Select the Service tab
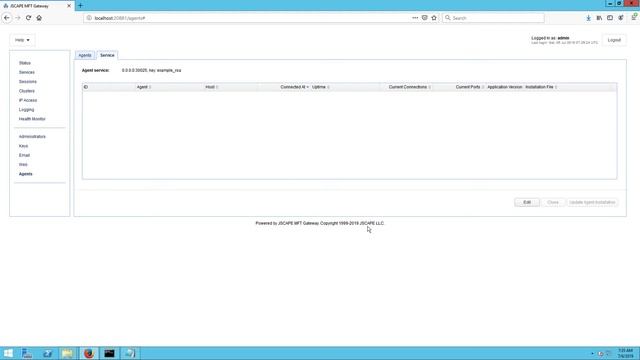Screen dimensions: 640x360 coord(107,55)
